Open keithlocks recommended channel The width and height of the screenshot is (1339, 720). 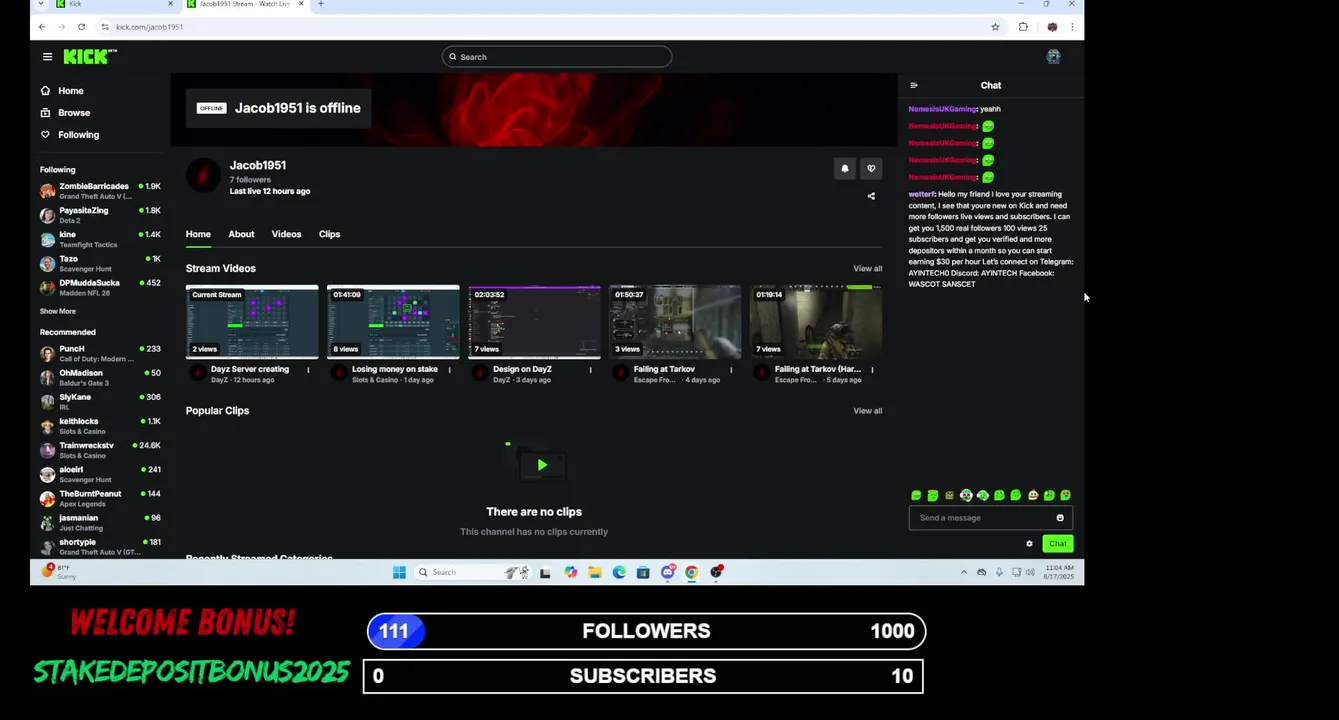click(100, 426)
